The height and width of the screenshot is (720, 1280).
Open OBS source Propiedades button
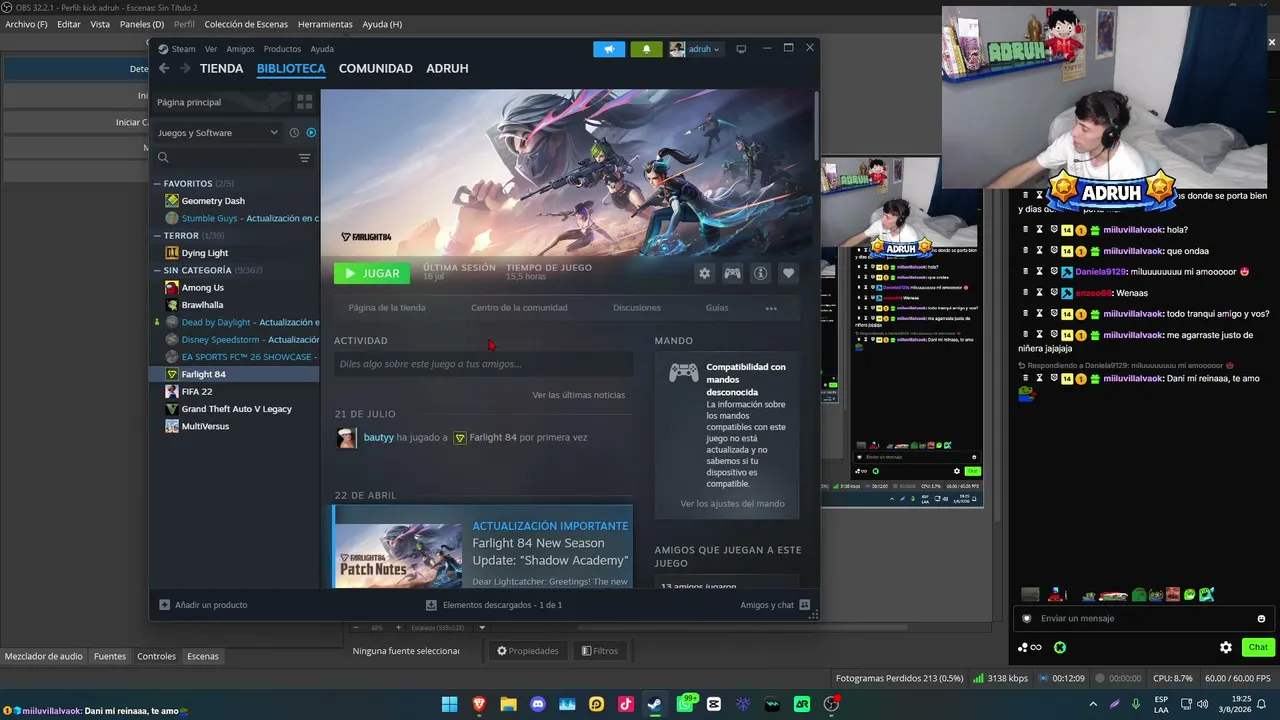(528, 651)
